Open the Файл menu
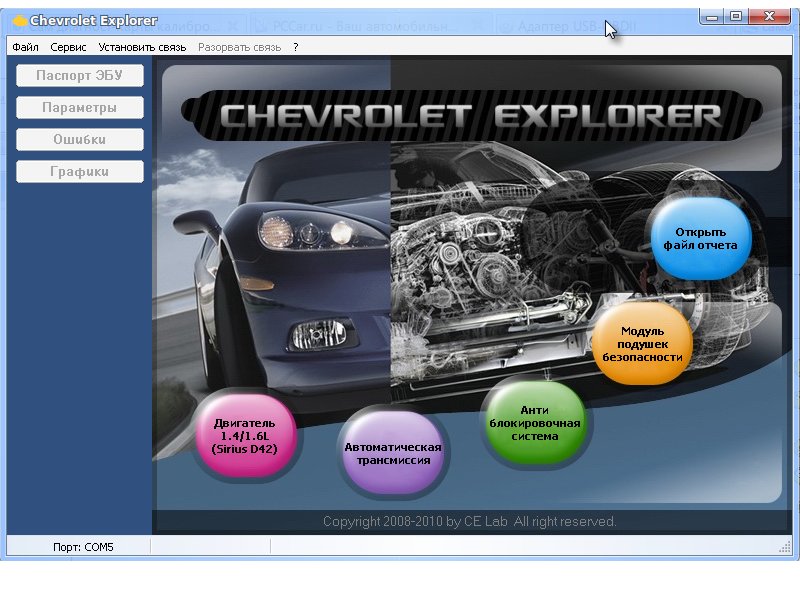800x600 pixels. [26, 47]
